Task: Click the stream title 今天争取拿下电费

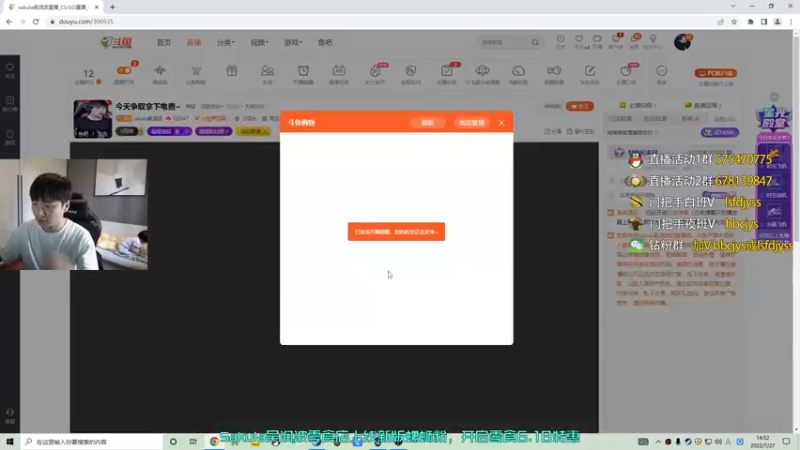Action: coord(147,107)
